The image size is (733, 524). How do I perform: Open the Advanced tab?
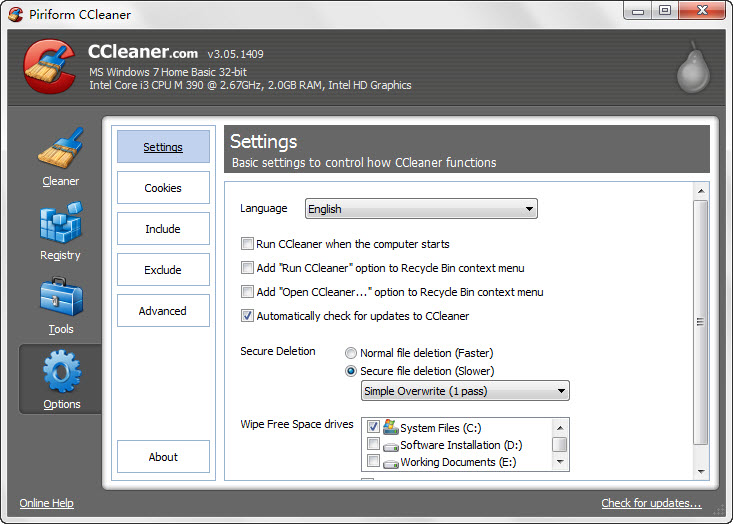point(163,310)
